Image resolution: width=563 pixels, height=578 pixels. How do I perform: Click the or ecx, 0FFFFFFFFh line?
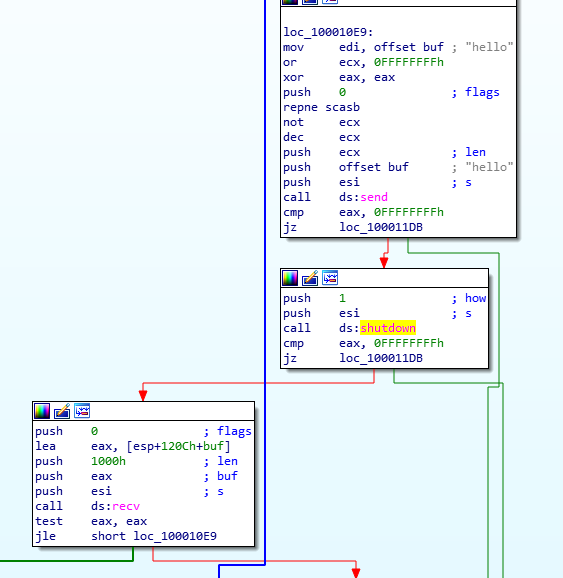tap(363, 62)
